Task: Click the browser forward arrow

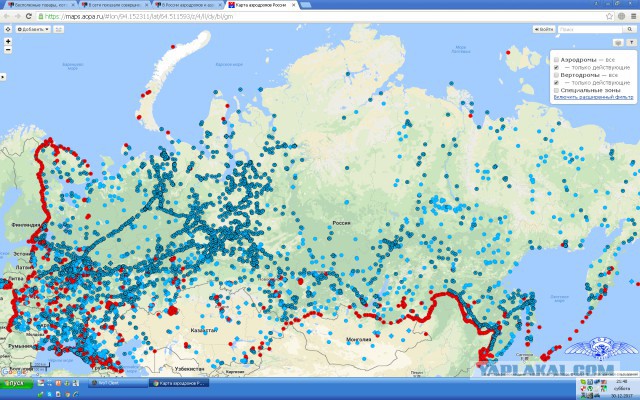Action: [x=18, y=16]
